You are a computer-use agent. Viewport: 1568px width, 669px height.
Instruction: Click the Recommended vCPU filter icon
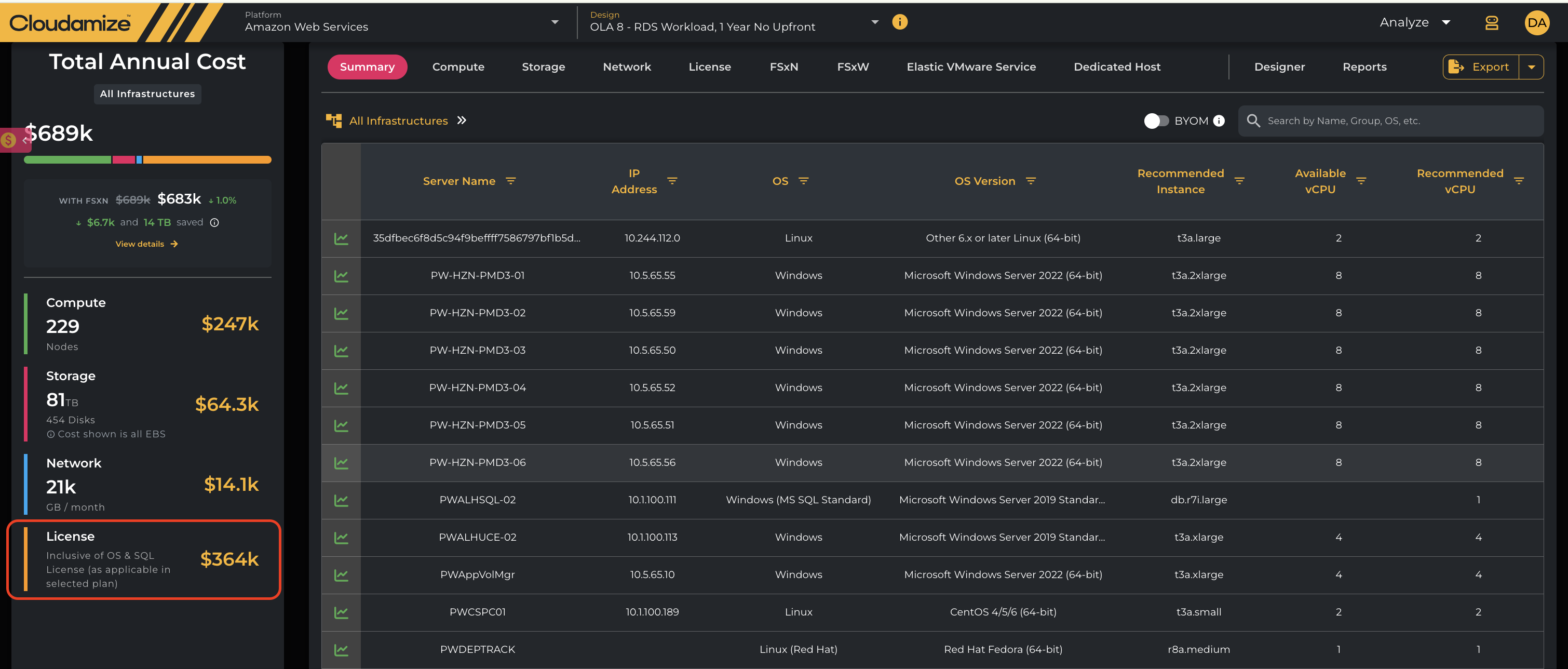(1519, 181)
